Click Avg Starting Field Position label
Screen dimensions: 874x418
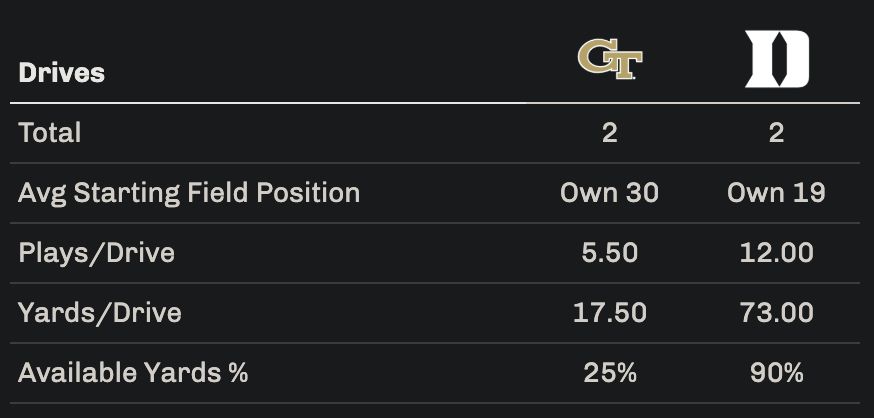[x=189, y=193]
